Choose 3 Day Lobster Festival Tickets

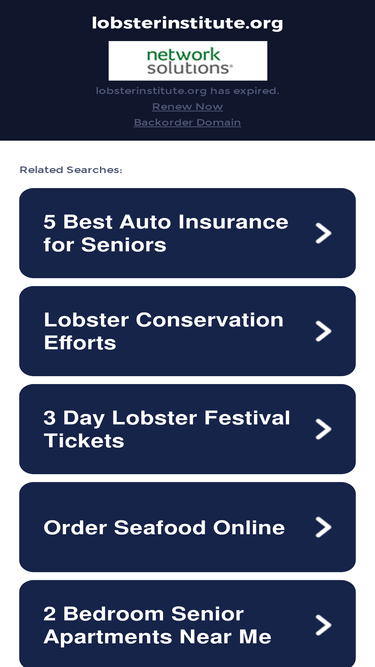tap(188, 429)
